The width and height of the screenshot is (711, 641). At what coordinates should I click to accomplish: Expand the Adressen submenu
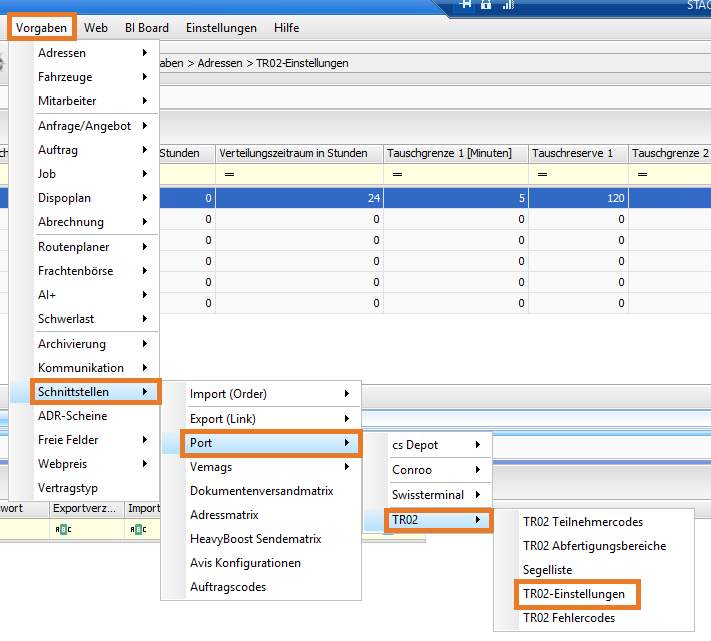pos(90,53)
